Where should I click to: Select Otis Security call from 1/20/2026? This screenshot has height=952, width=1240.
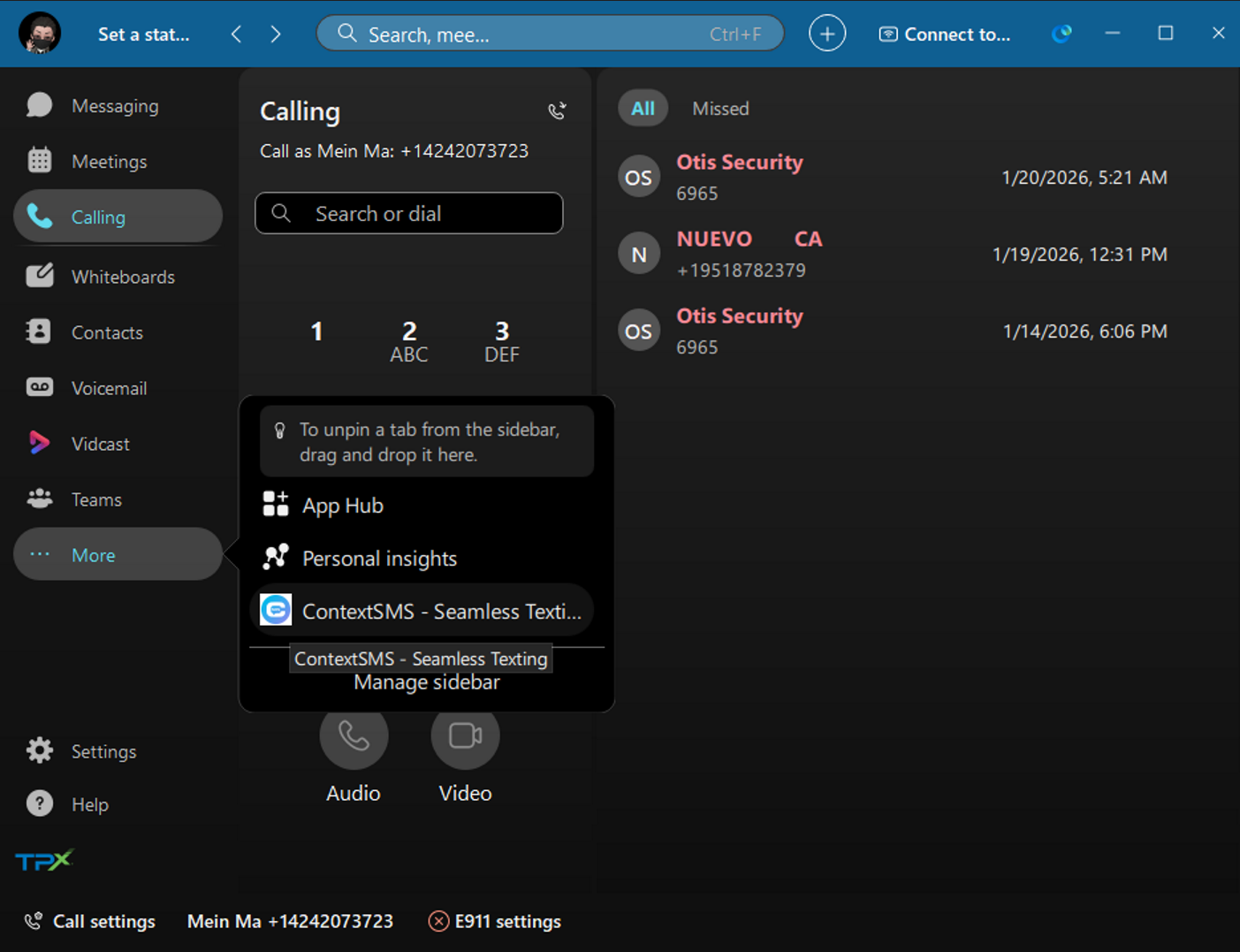894,178
